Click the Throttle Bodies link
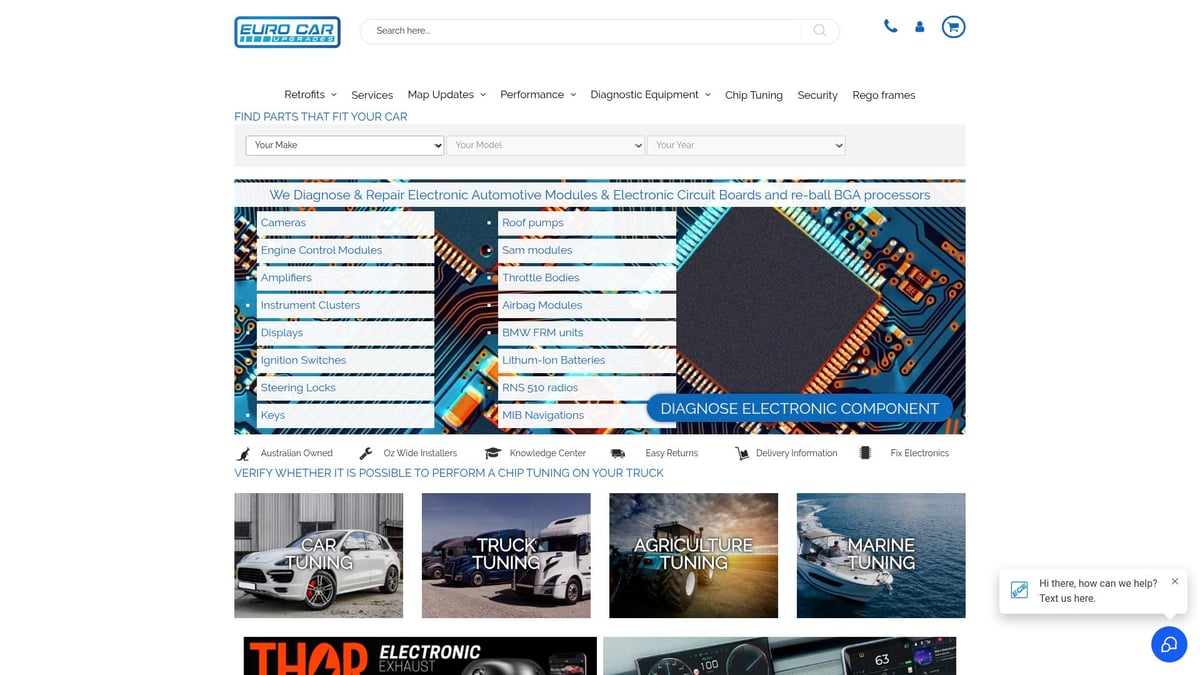 (x=541, y=278)
